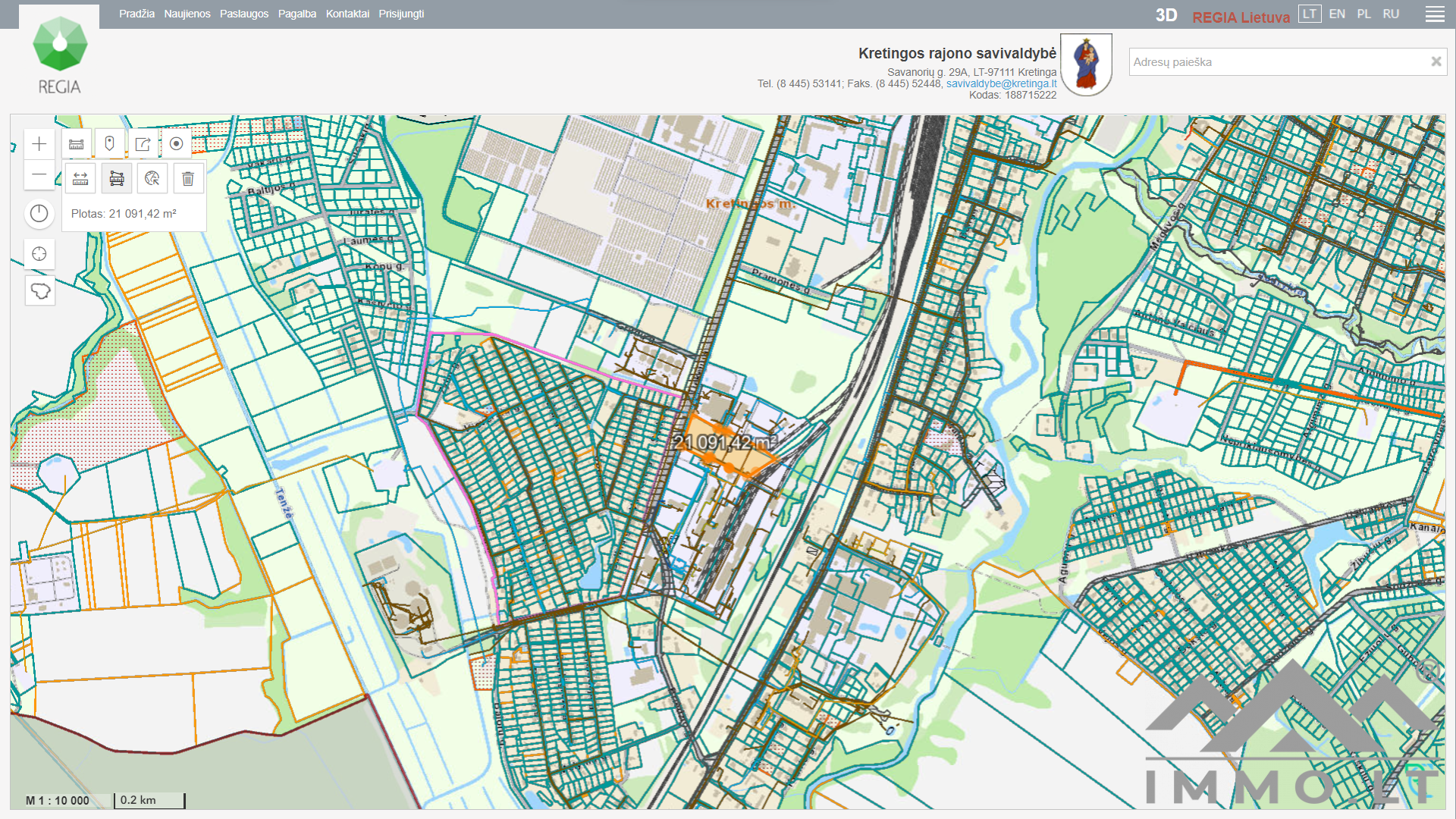Open the Pagalba menu item
Viewport: 1456px width, 819px height.
coord(297,14)
